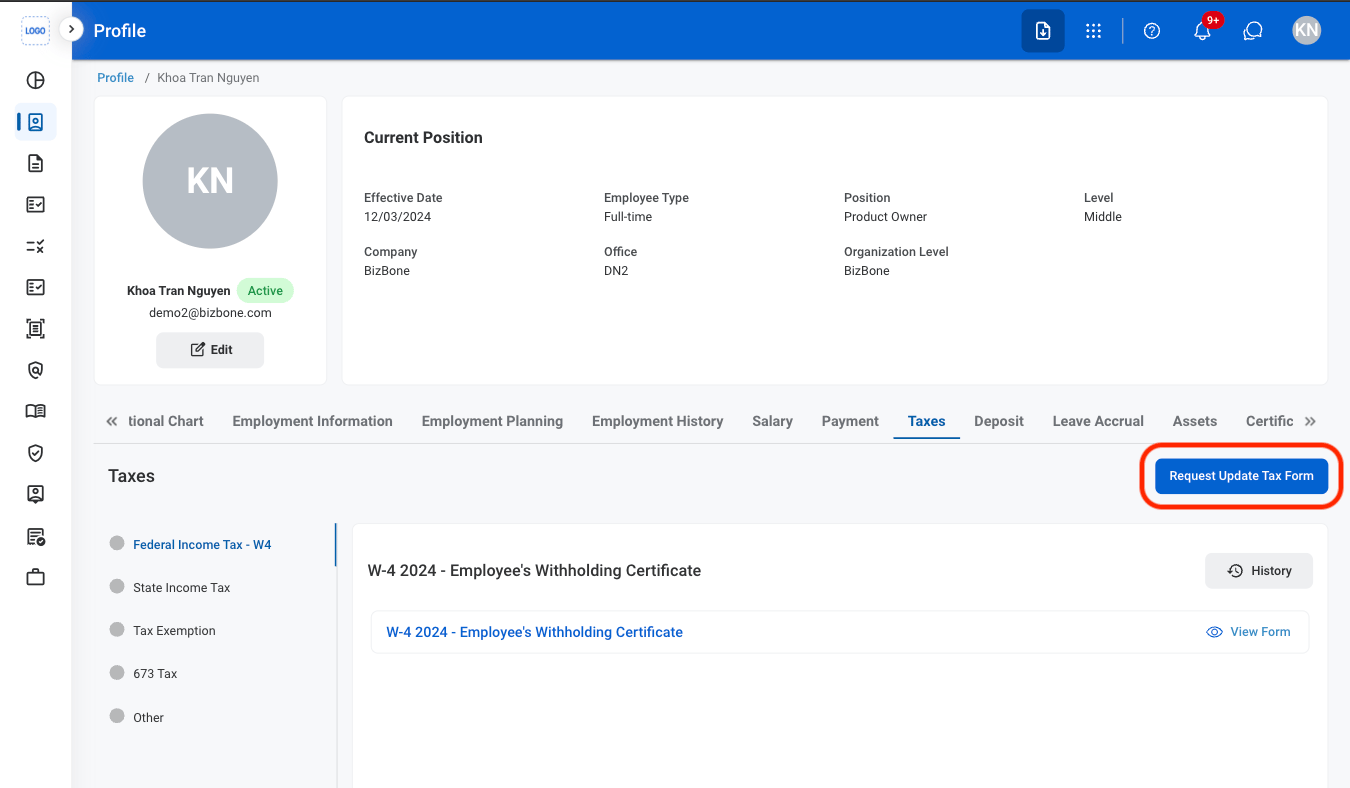Switch to the Salary tab
This screenshot has height=788, width=1350.
[772, 421]
